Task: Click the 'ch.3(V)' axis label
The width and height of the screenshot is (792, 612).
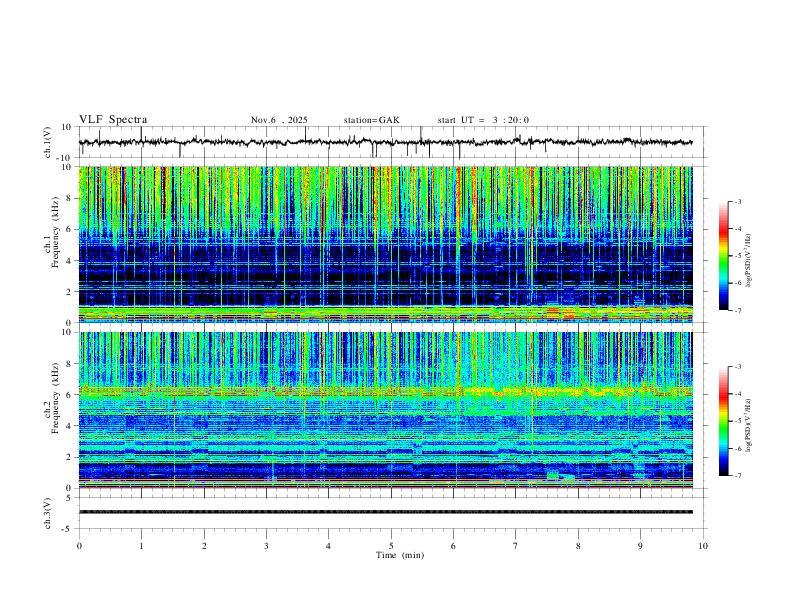Action: point(48,513)
